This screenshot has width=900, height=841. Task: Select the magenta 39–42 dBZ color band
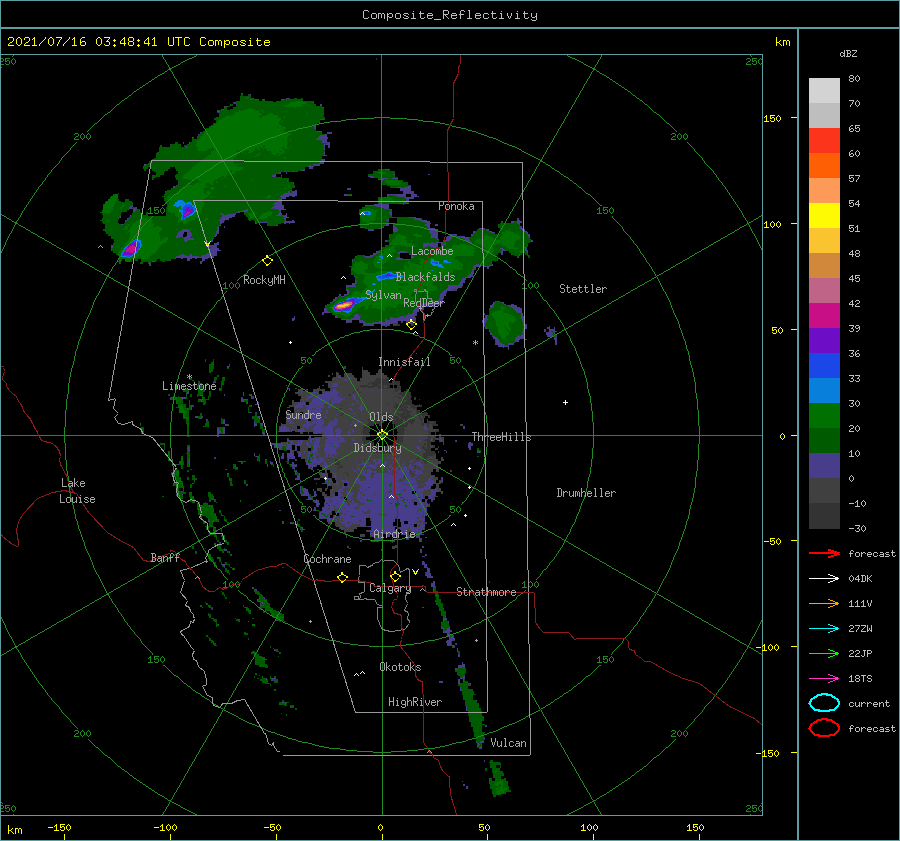(824, 316)
